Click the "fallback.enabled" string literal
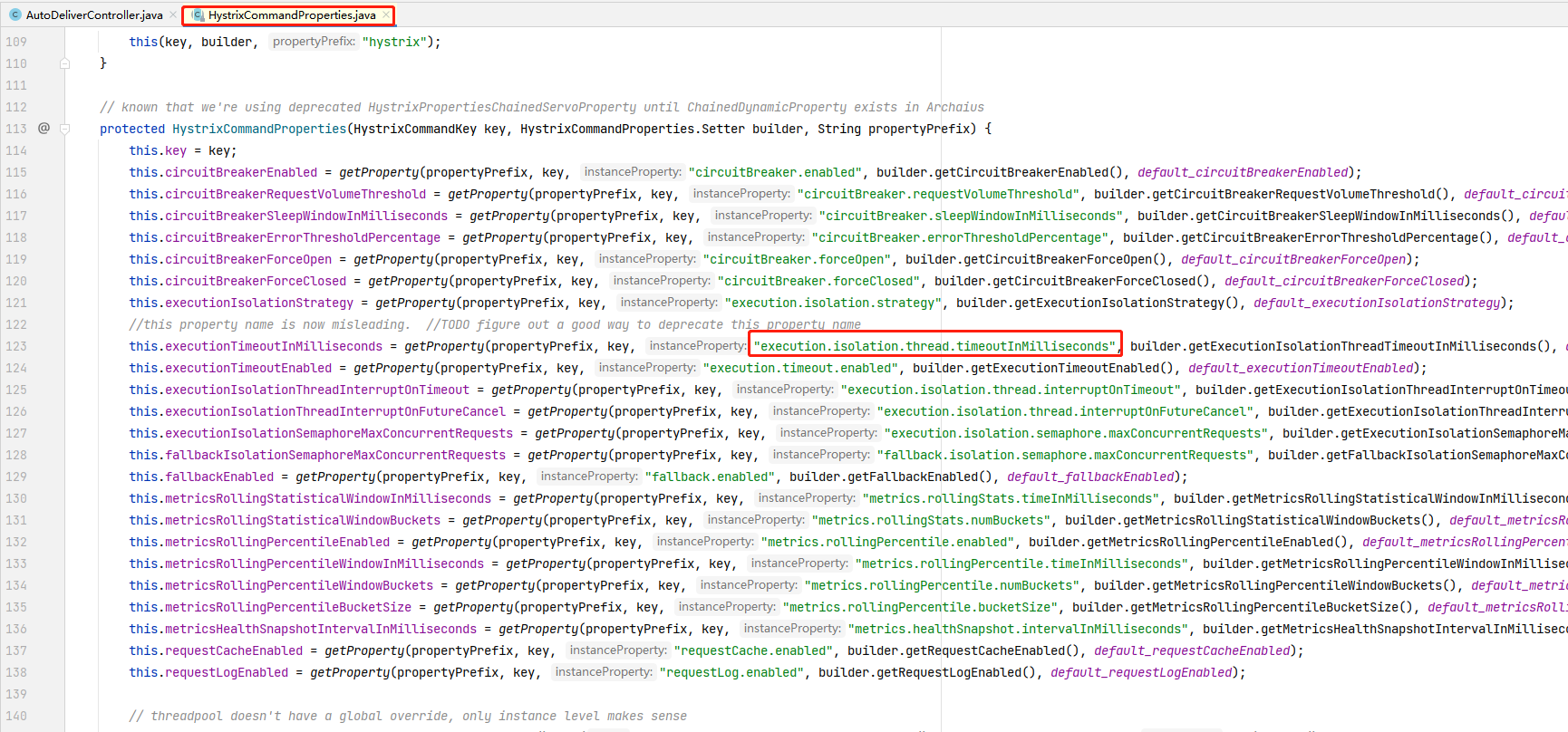The image size is (1568, 732). point(710,477)
